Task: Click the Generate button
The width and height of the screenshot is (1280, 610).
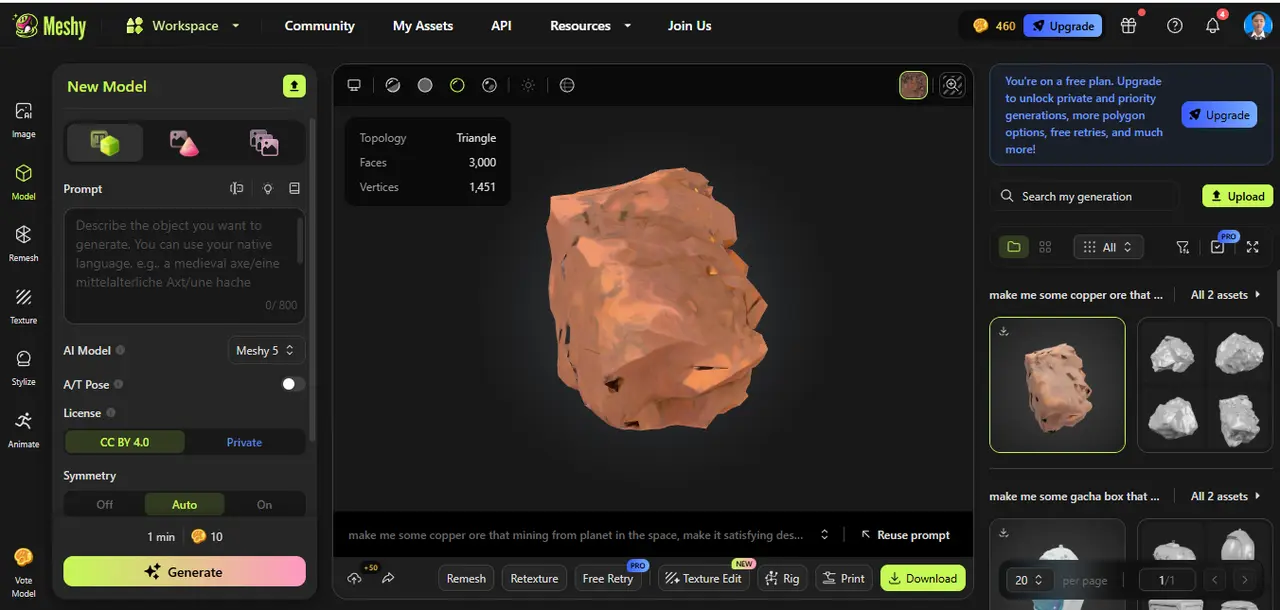Action: 184,571
